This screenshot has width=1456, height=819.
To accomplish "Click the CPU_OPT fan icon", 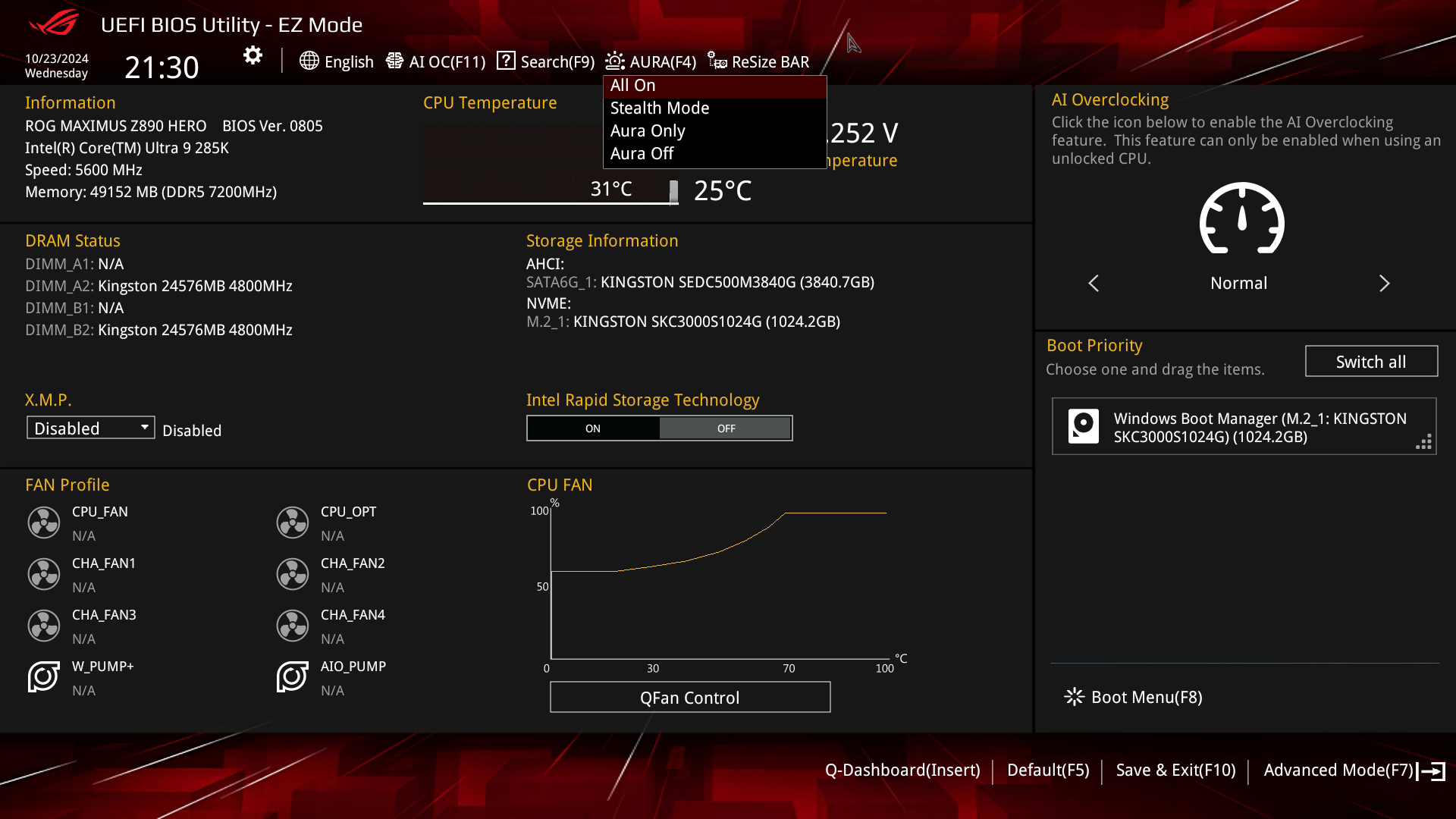I will 293,522.
